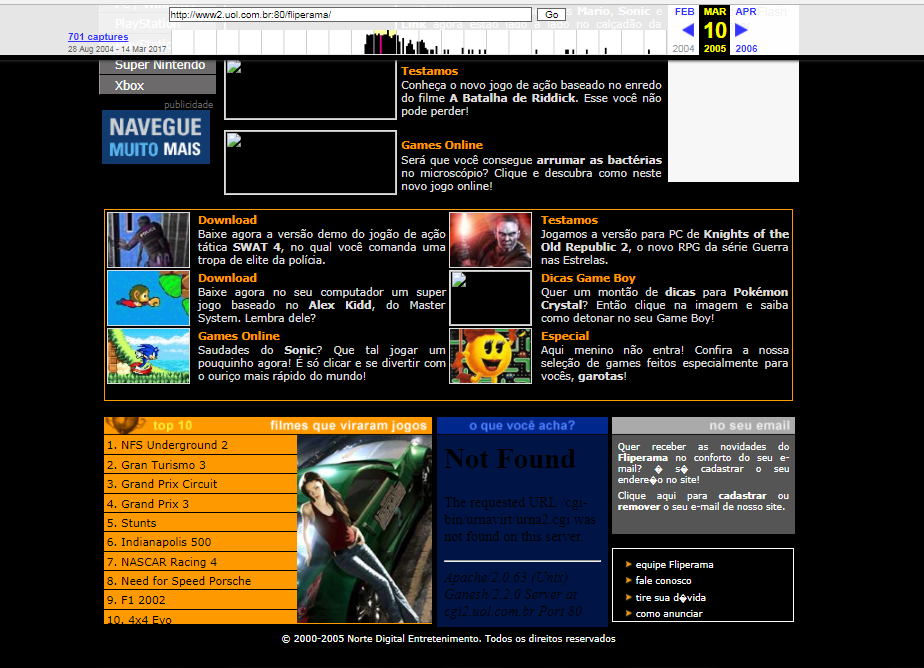Screen dimensions: 924x668
Task: Select NASCAR Racing 4 in top 10 list
Action: [200, 561]
